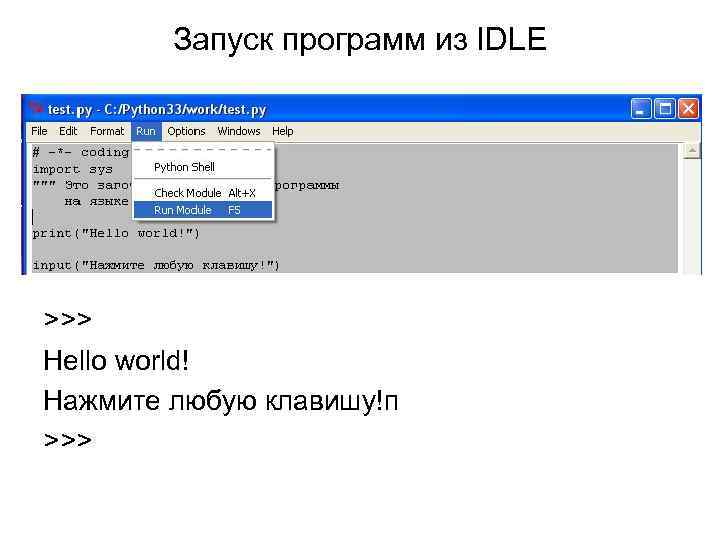The image size is (720, 540).
Task: Open the Options menu
Action: tap(186, 131)
